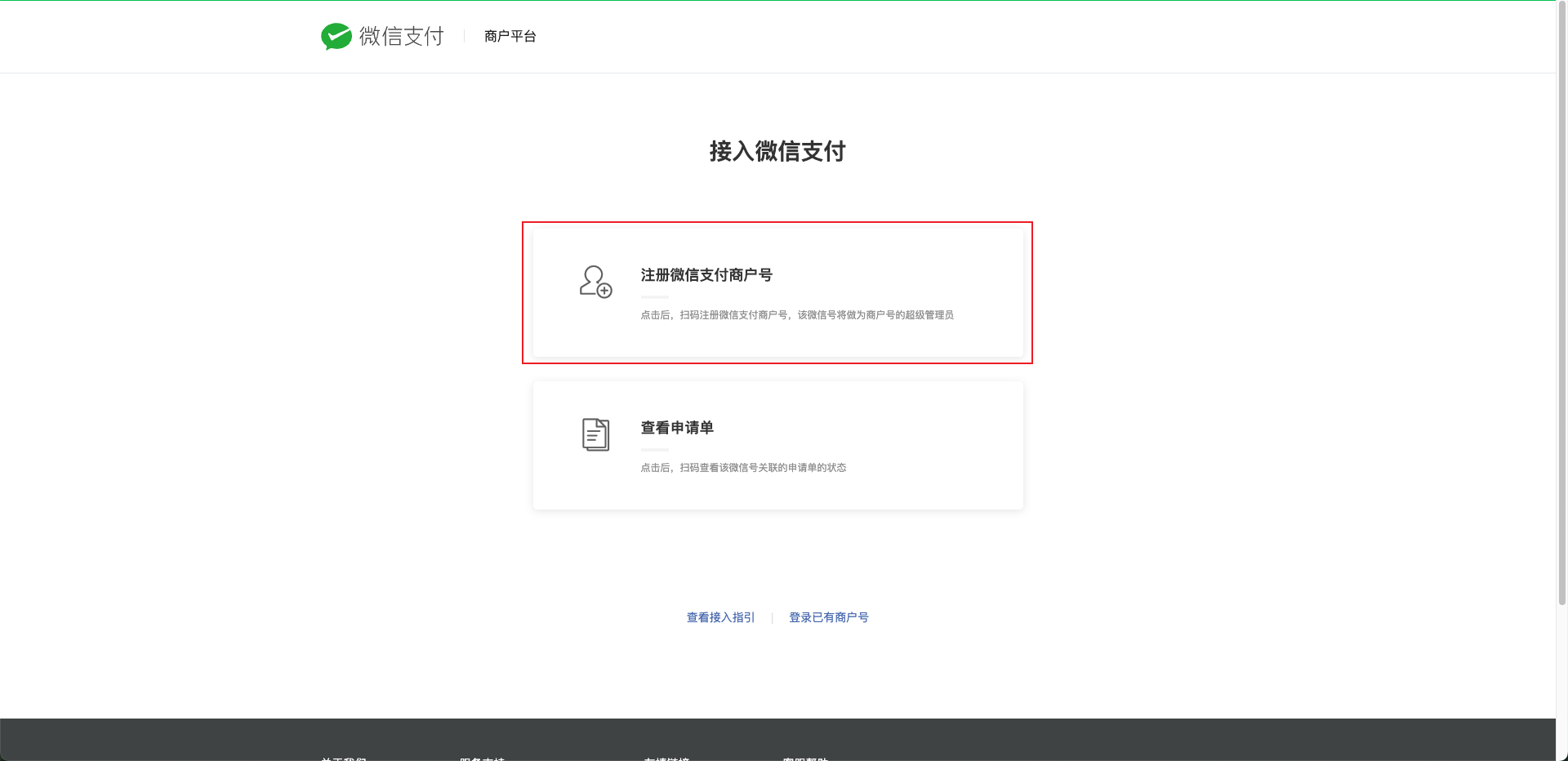Click the add-user icon for merchant registration
Viewport: 1568px width, 761px height.
tap(595, 282)
